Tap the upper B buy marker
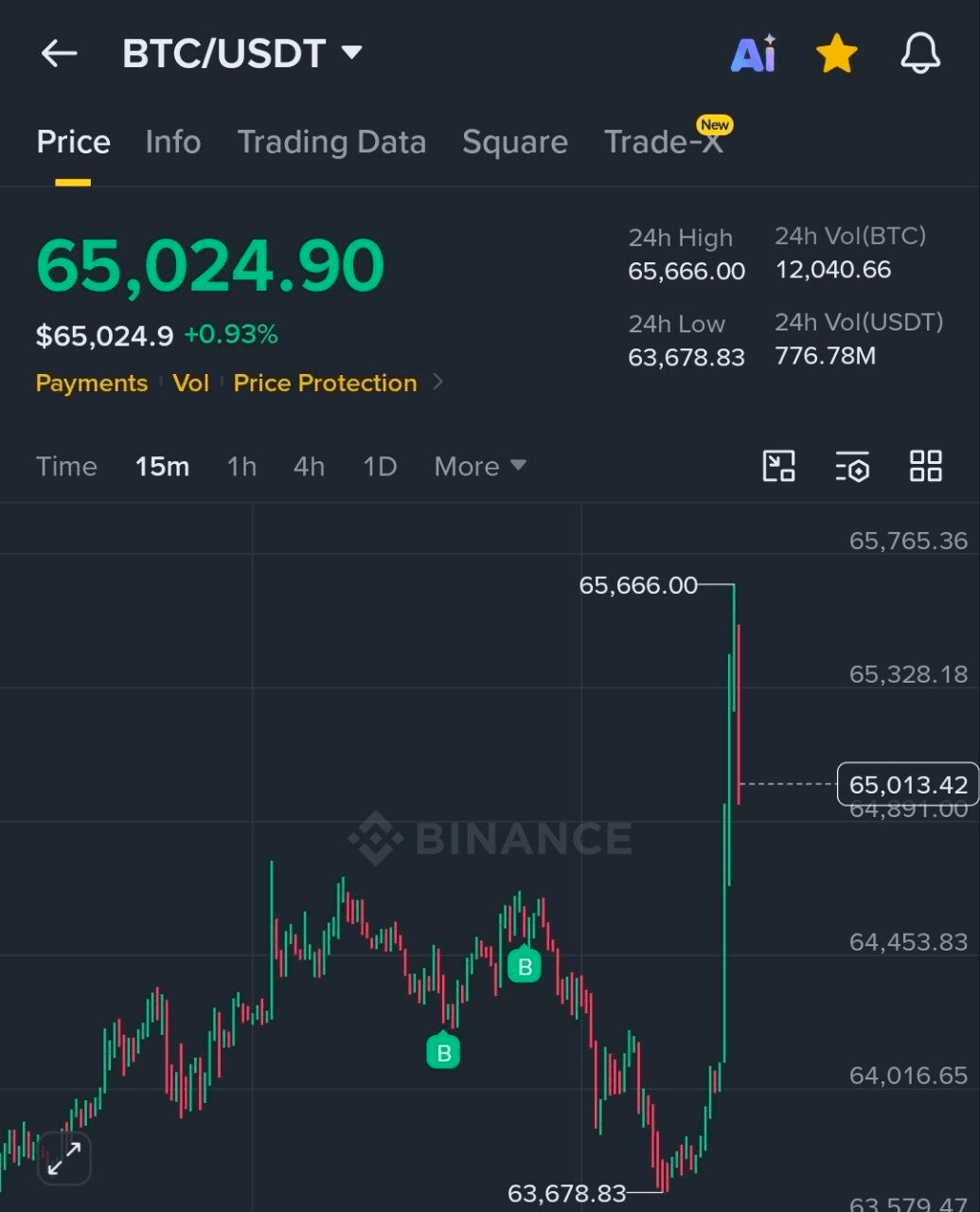980x1212 pixels. point(525,965)
